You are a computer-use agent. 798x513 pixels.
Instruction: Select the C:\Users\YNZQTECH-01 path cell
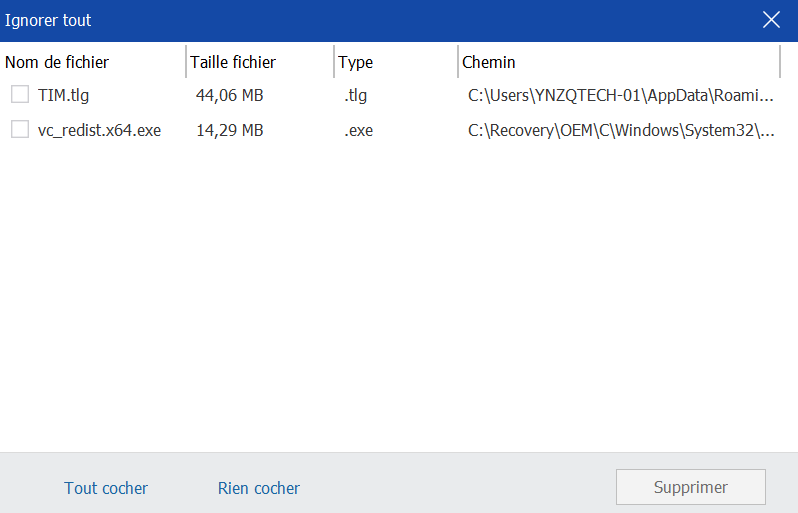[x=621, y=95]
